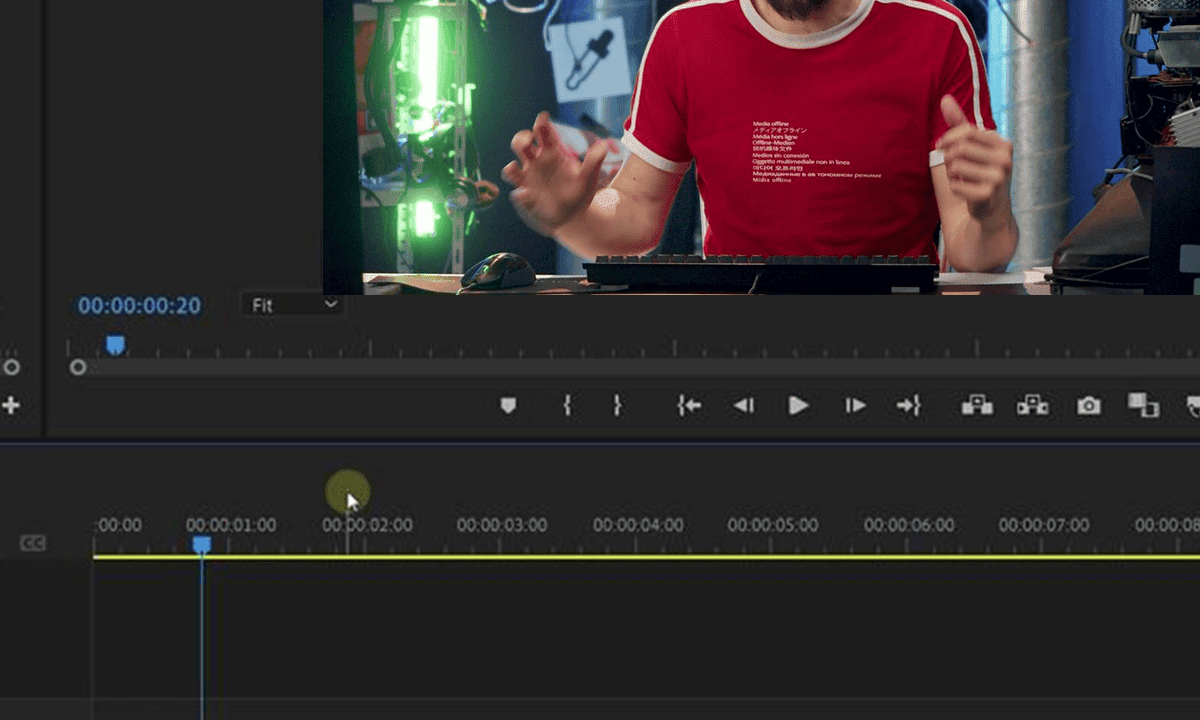This screenshot has height=720, width=1200.
Task: Export a frame with the camera icon
Action: pyautogui.click(x=1088, y=405)
